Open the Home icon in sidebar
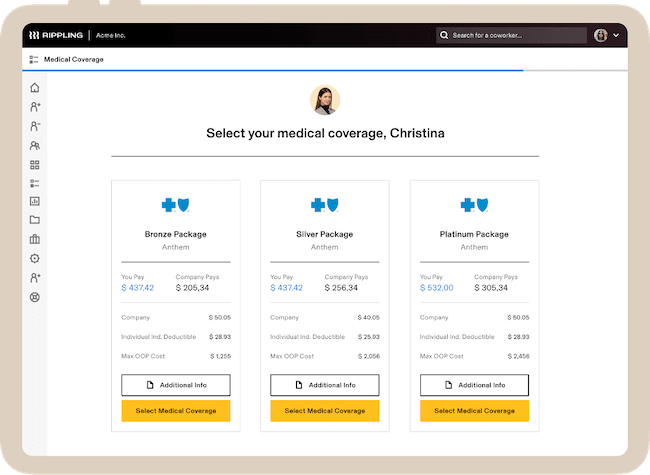650x475 pixels. point(35,87)
